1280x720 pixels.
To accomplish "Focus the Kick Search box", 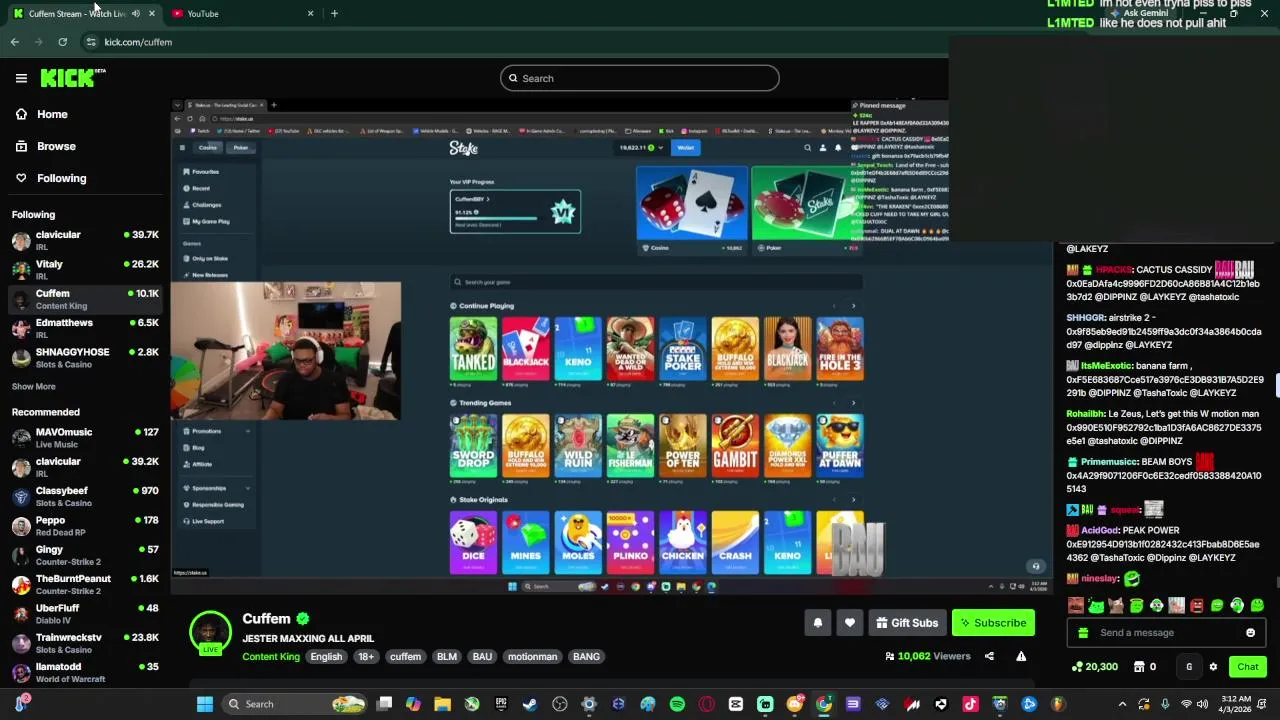I will [640, 78].
